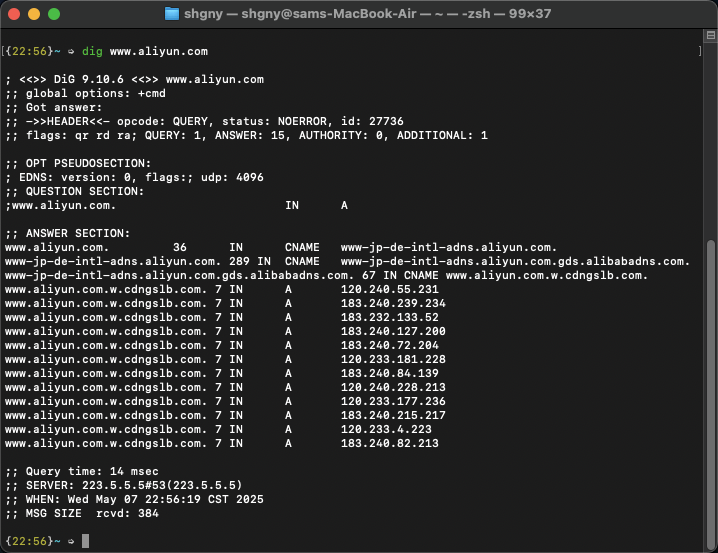
Task: Click 'global options: +cmd' line
Action: tap(85, 93)
